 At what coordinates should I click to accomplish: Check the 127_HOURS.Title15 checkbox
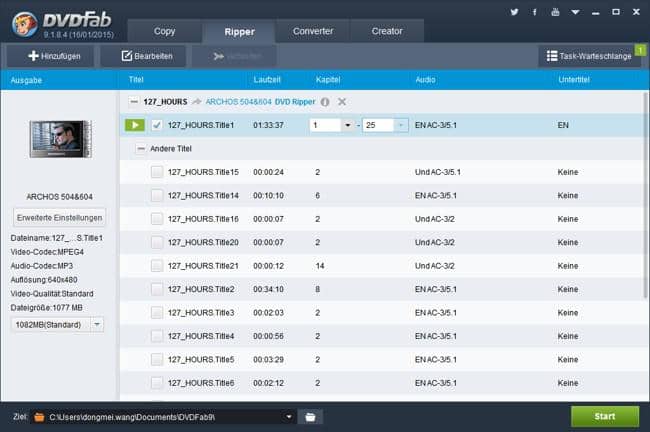[157, 172]
